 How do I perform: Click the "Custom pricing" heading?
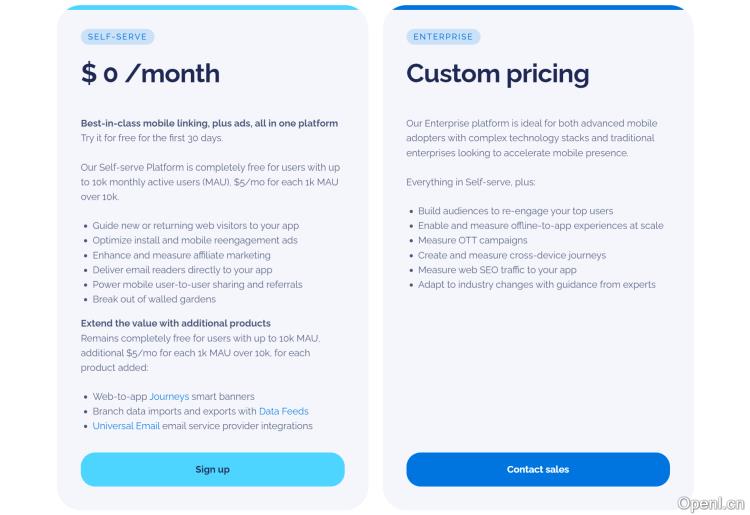(x=497, y=73)
